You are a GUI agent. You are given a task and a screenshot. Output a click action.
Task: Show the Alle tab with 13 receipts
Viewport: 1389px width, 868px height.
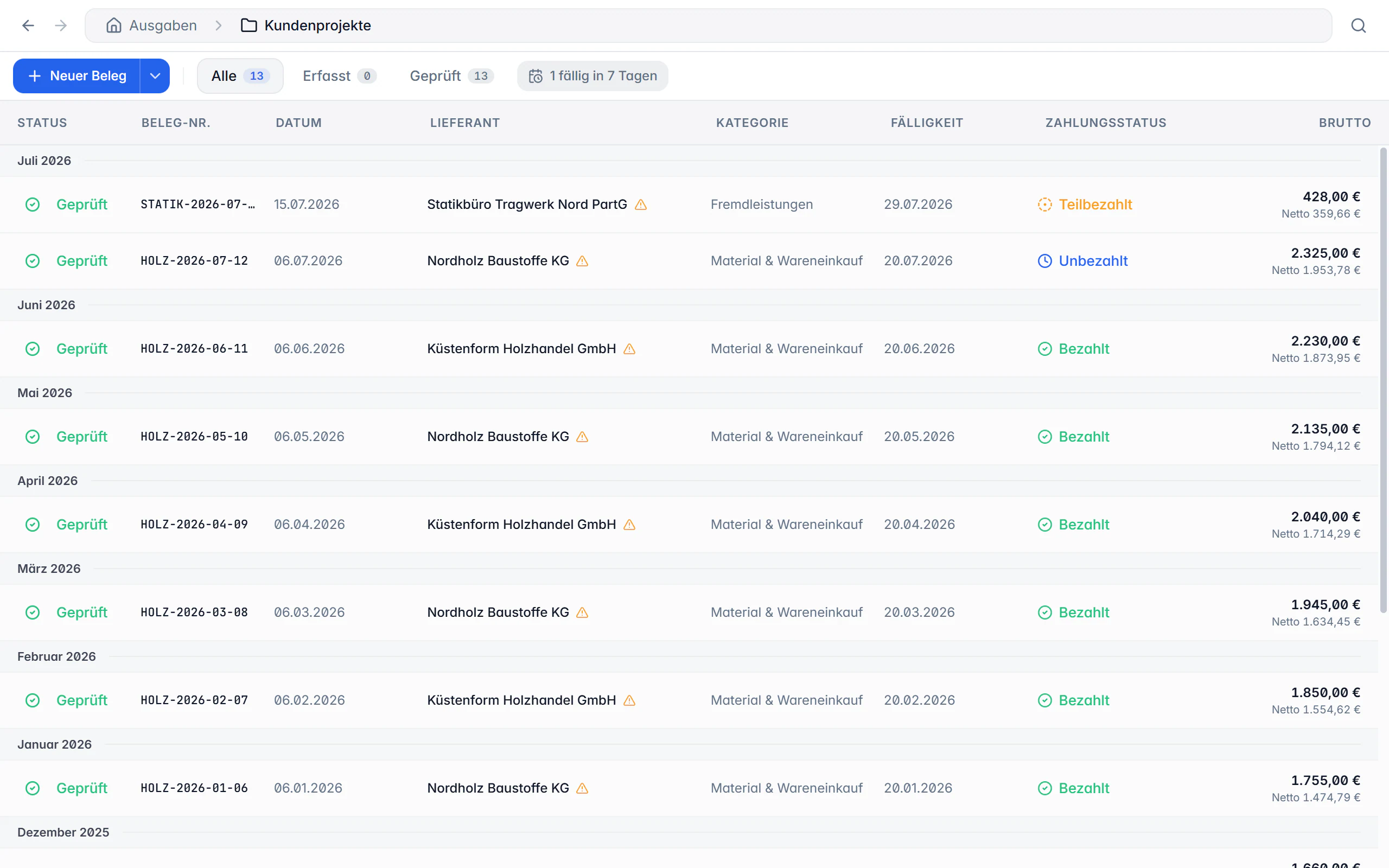coord(240,76)
